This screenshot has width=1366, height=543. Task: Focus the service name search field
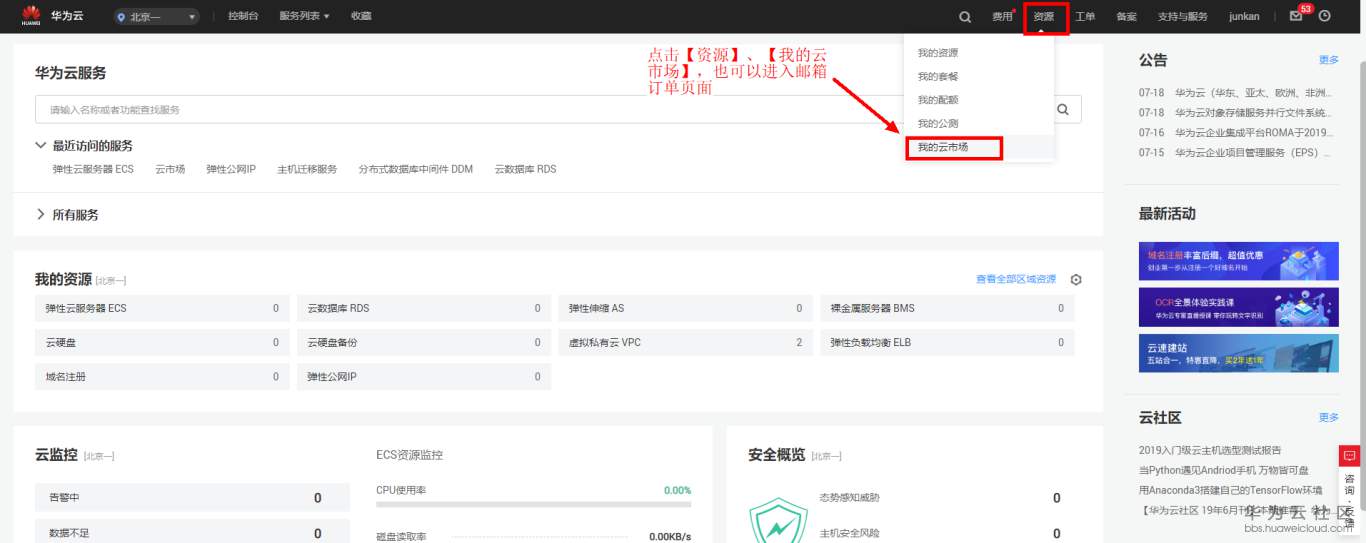(x=540, y=110)
